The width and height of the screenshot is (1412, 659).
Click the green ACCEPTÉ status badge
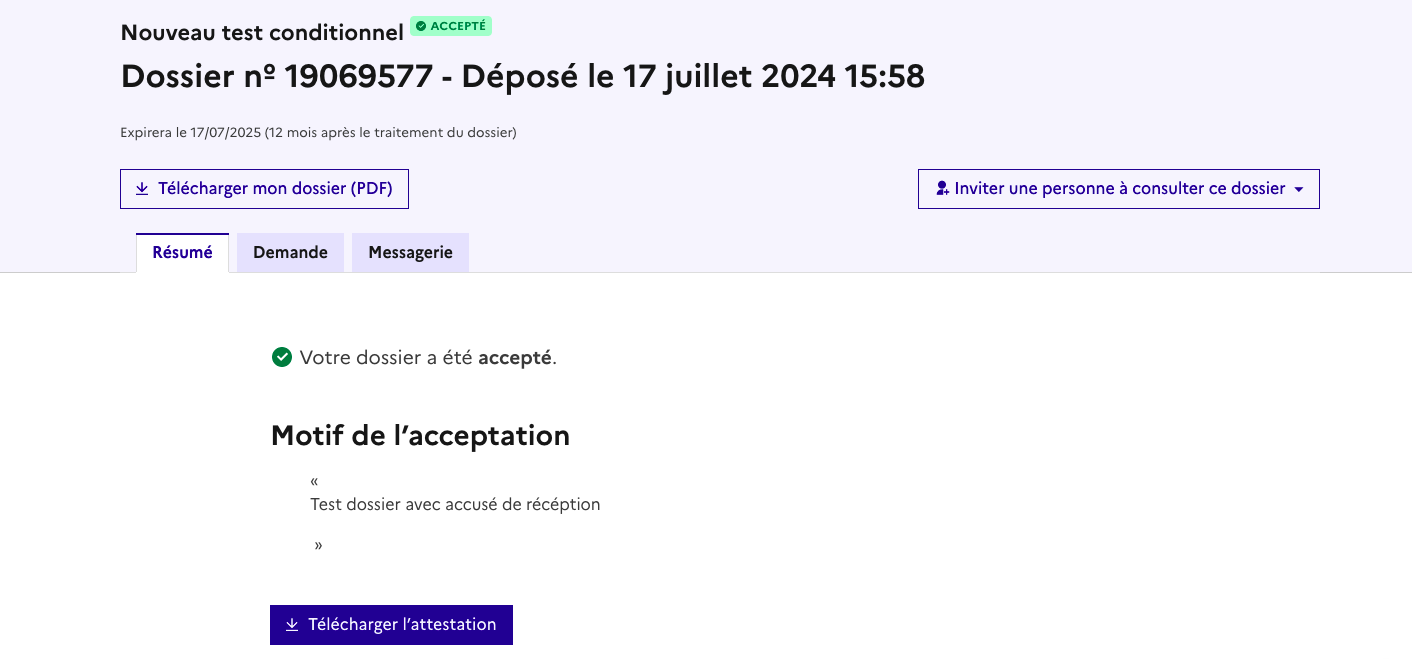451,26
